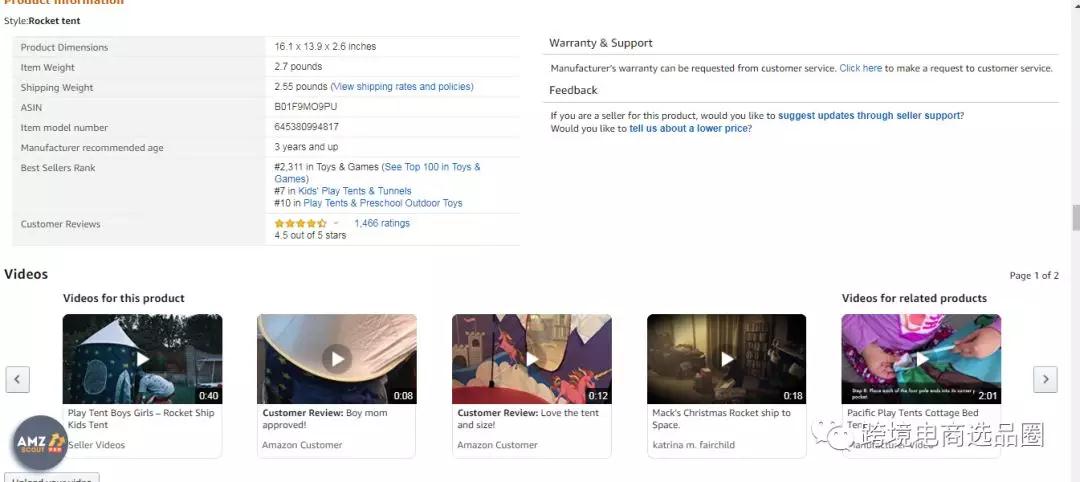Screen dimensions: 1080x482
Task: Play the 'Boy mom approved!' review video
Action: [337, 359]
